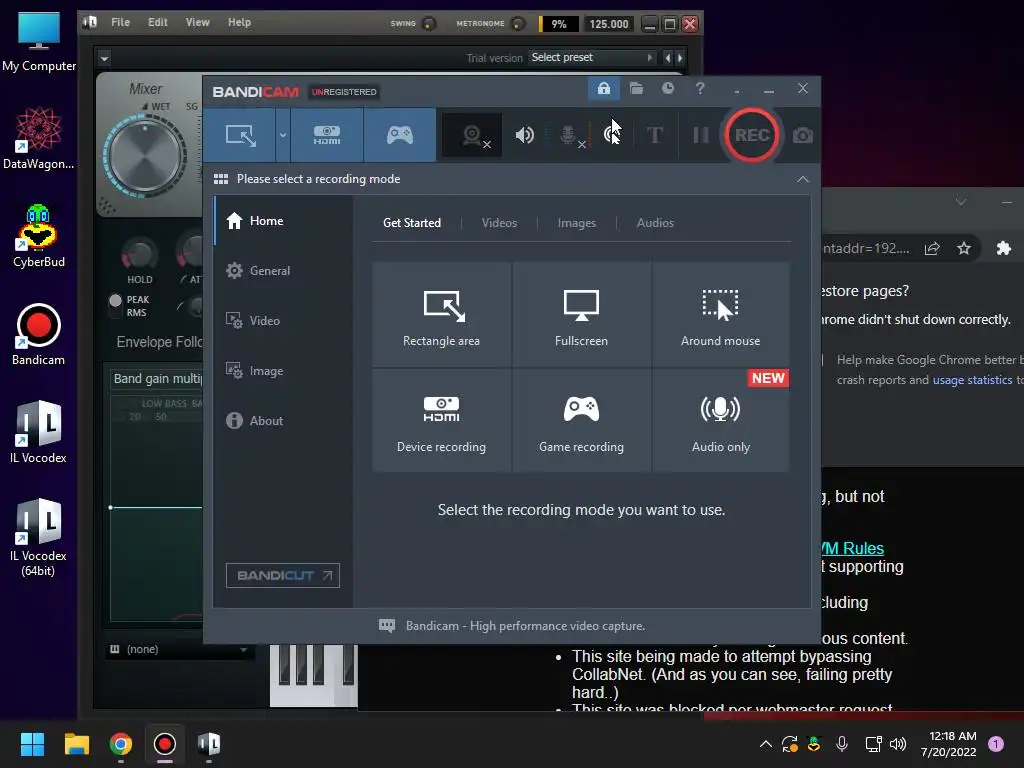Open CyberBud desktop shortcut

[x=39, y=236]
